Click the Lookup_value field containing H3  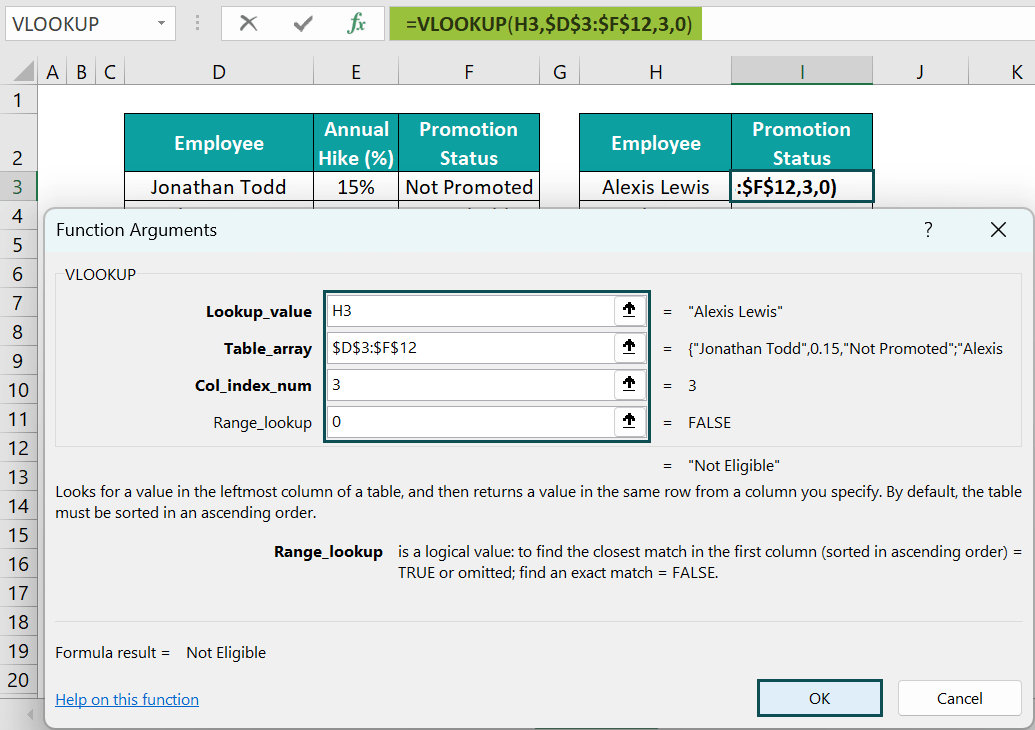470,310
